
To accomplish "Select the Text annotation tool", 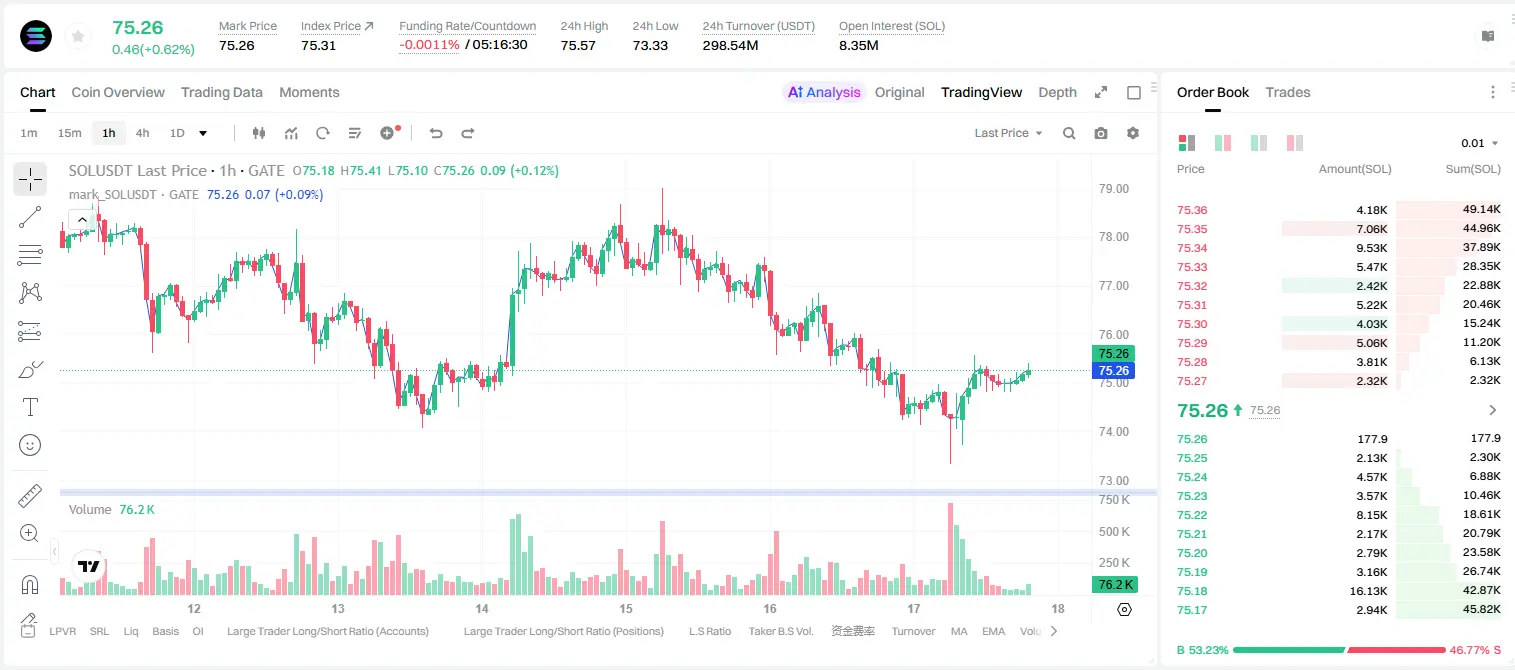I will (x=30, y=407).
